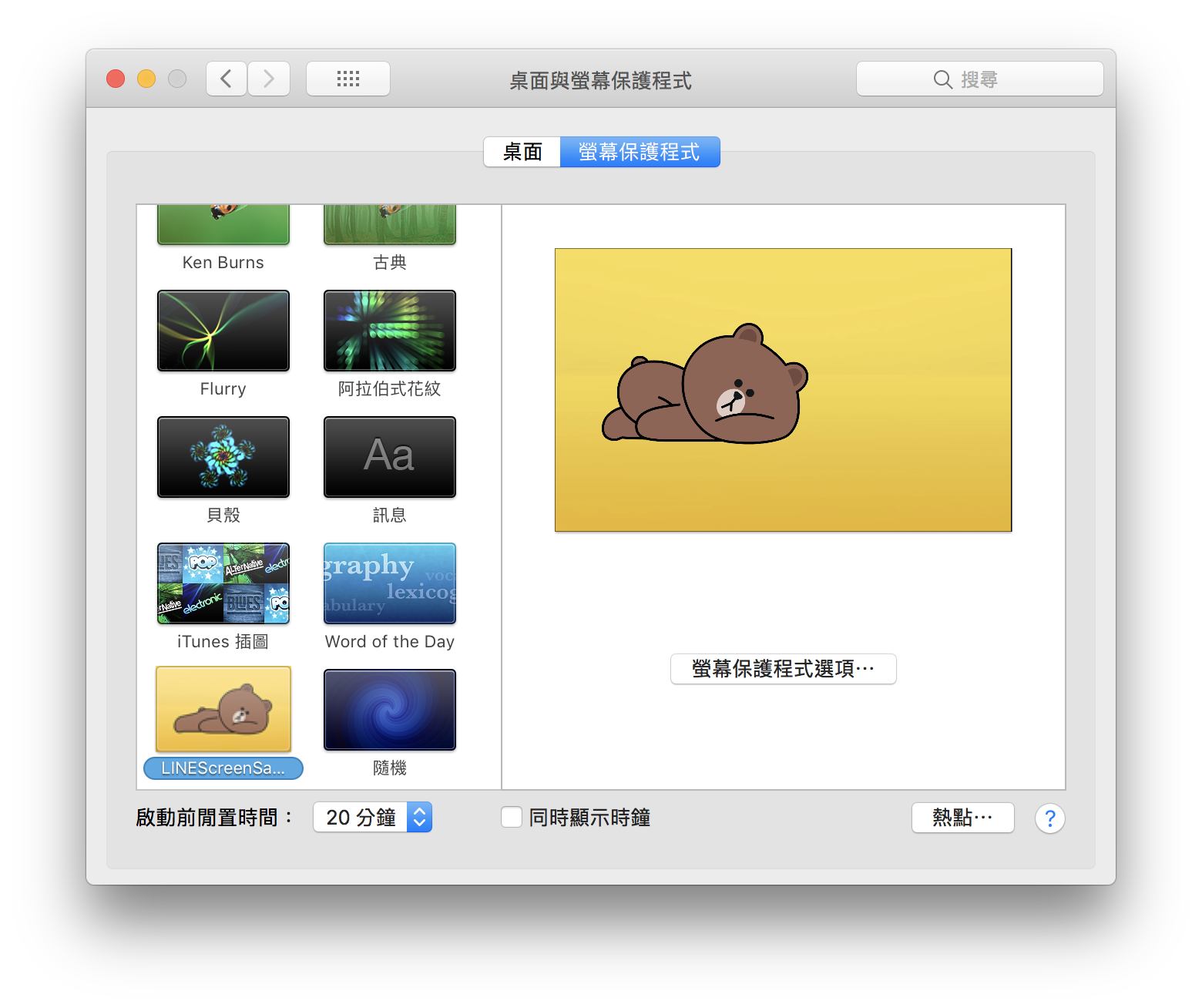Image resolution: width=1202 pixels, height=1008 pixels.
Task: Pick the 訊息 screen saver thumbnail
Action: [x=390, y=457]
